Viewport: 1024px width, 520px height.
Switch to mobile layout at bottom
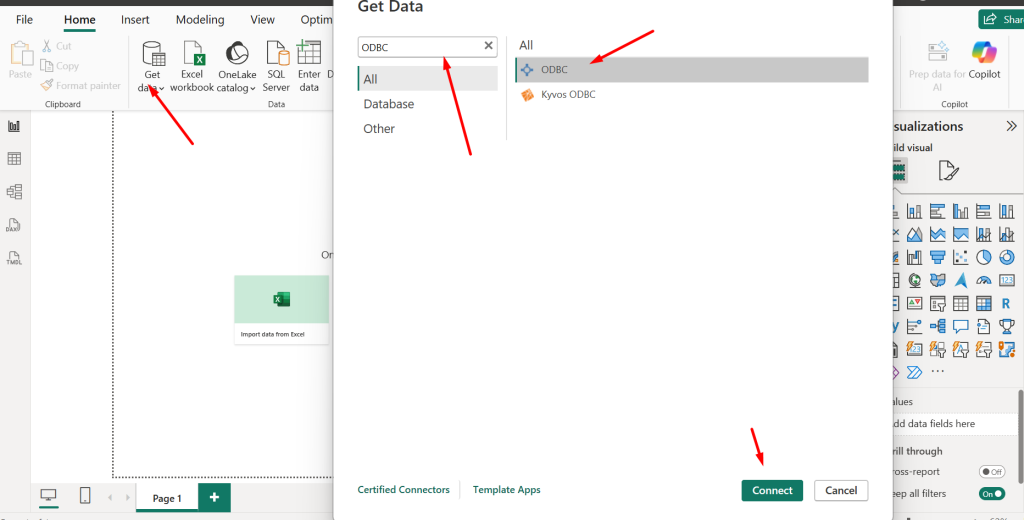(x=85, y=496)
